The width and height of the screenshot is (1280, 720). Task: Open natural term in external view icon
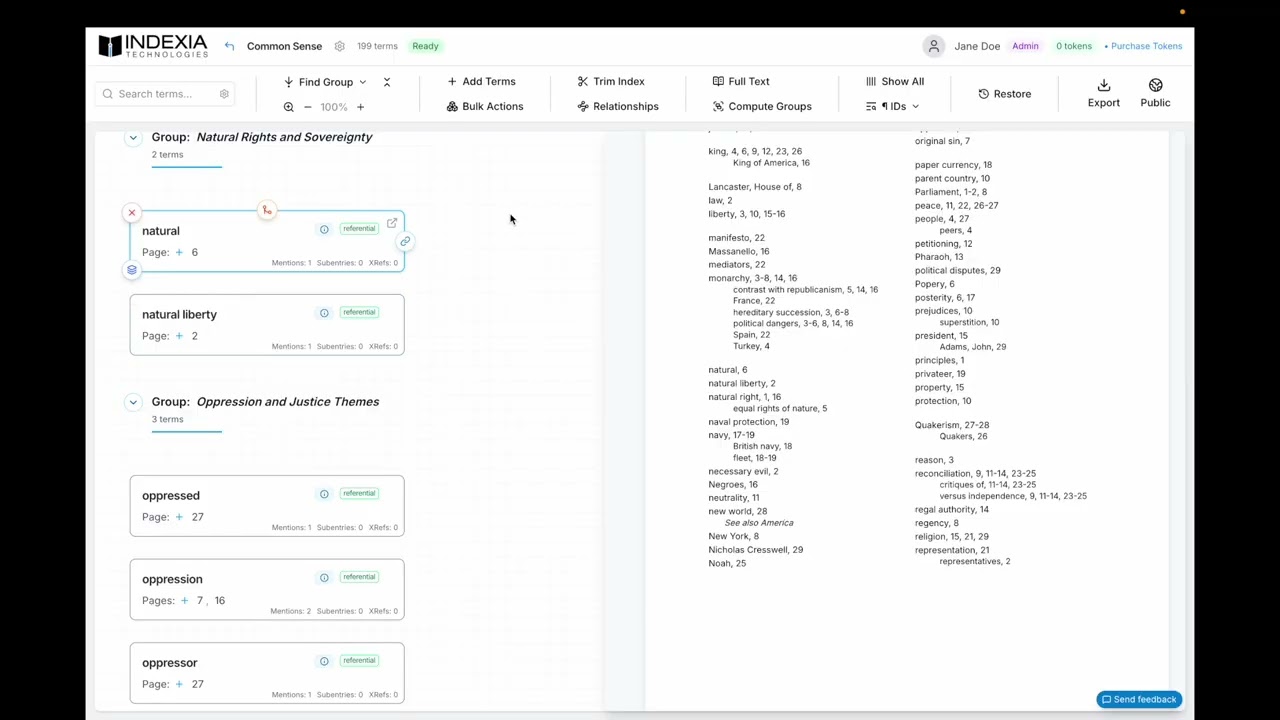click(x=392, y=223)
